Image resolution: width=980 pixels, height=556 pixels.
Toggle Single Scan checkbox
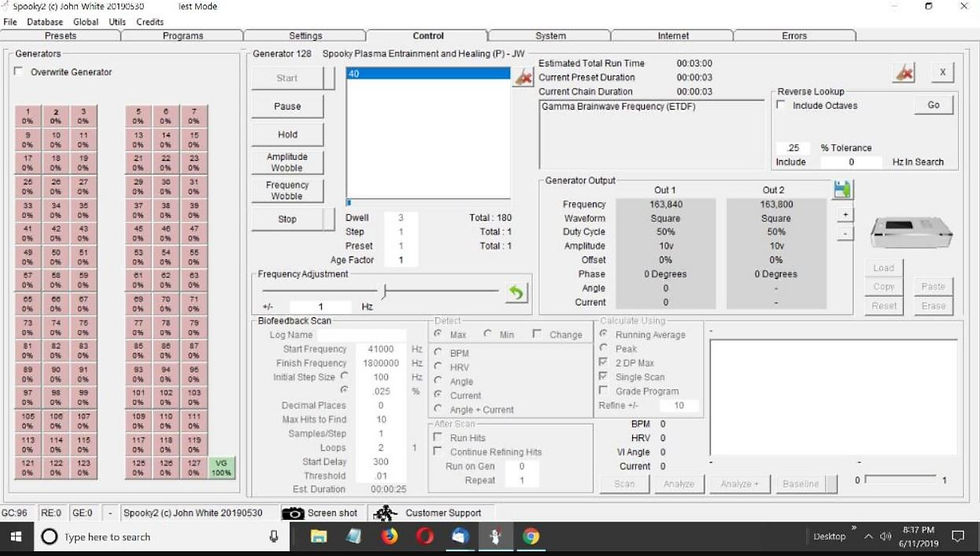pos(603,377)
